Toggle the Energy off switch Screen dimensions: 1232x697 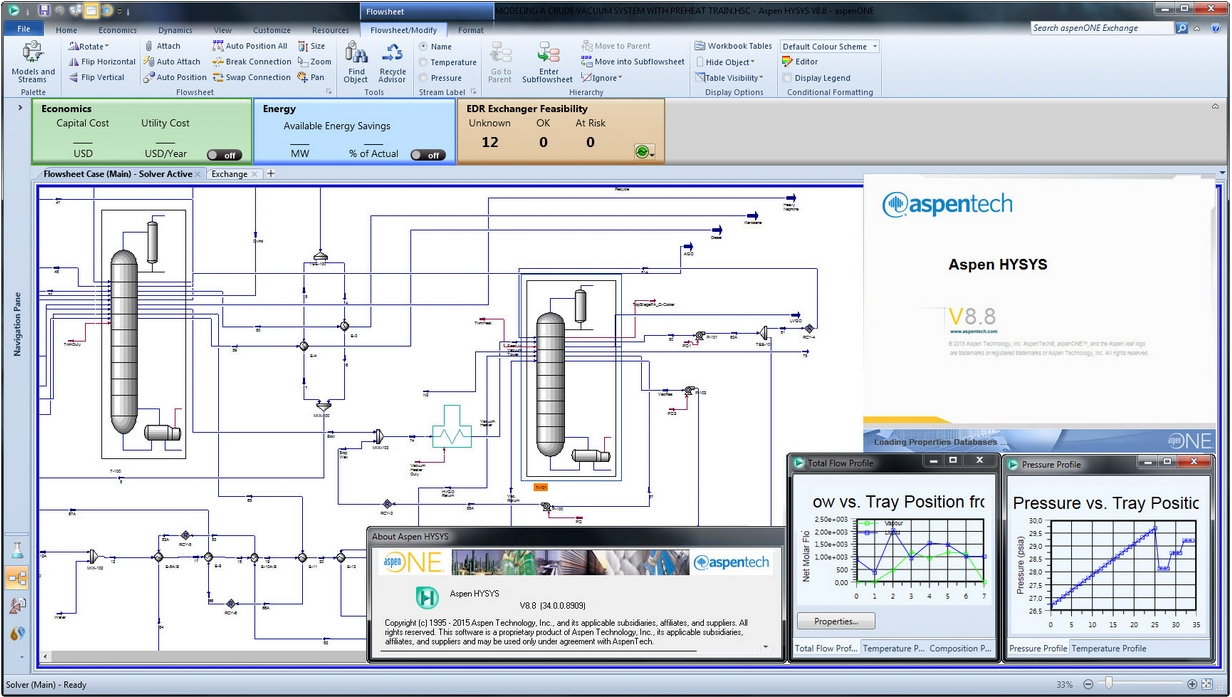point(428,155)
